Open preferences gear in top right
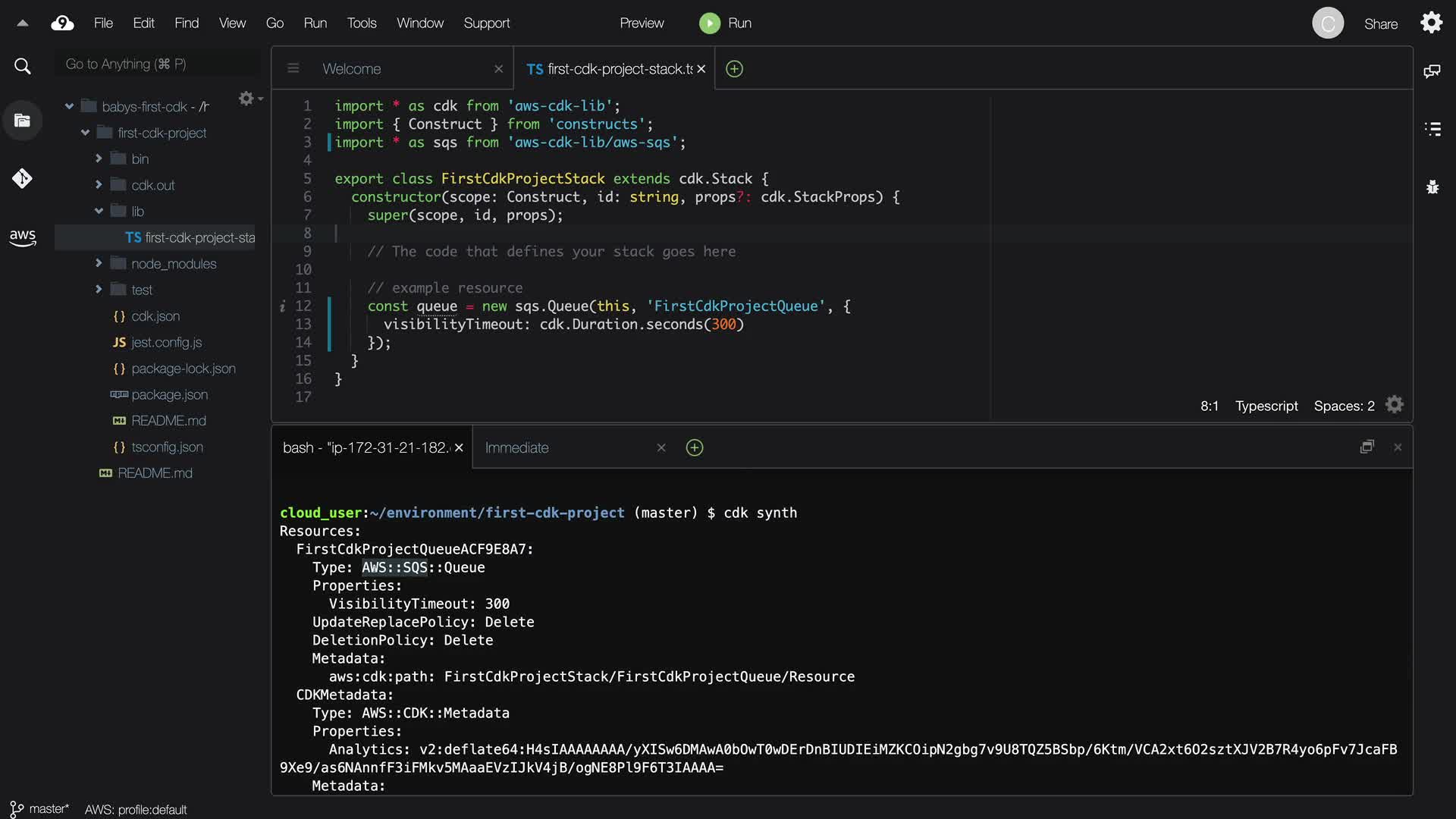The width and height of the screenshot is (1456, 819). point(1431,23)
